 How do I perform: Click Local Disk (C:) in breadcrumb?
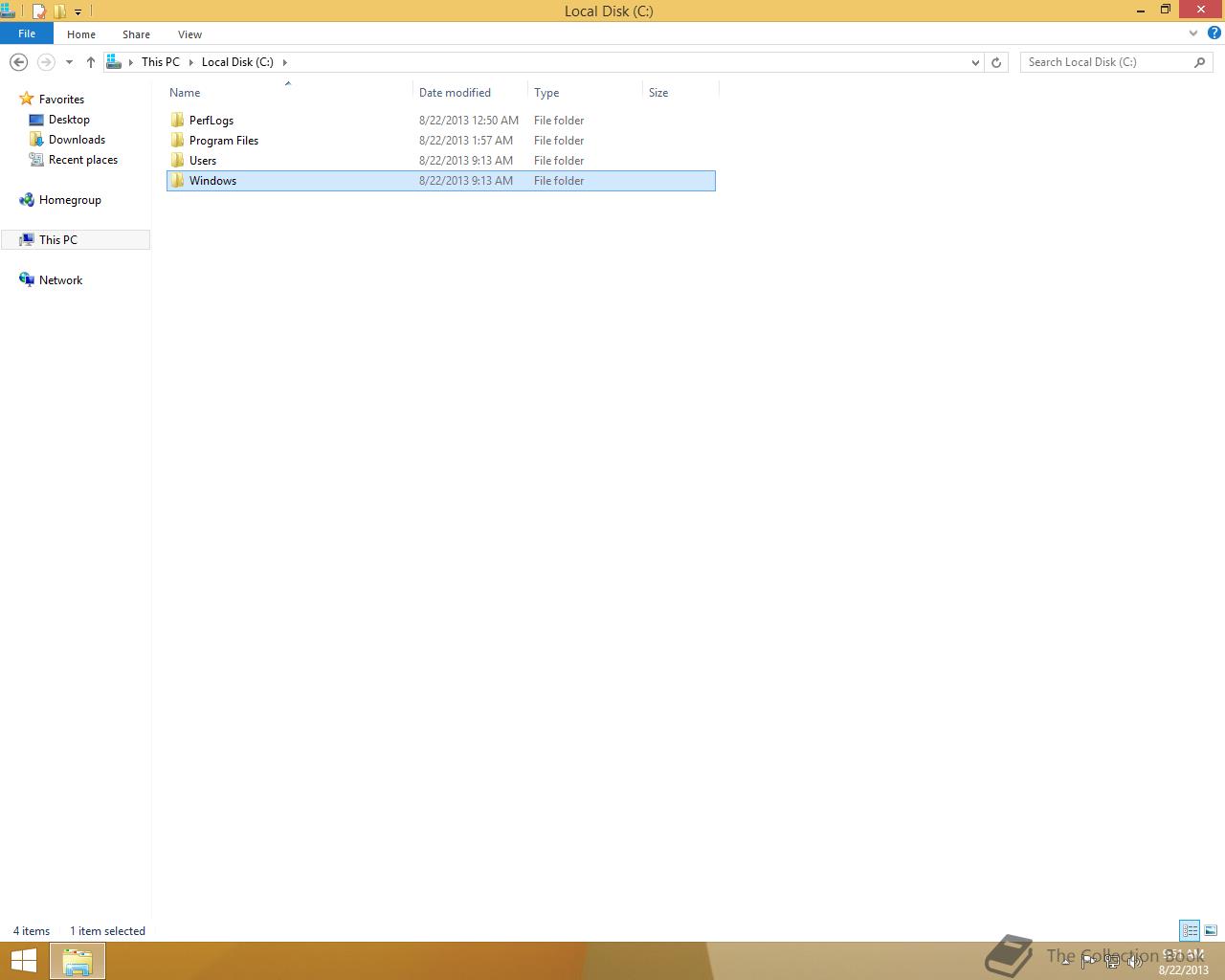click(x=237, y=62)
